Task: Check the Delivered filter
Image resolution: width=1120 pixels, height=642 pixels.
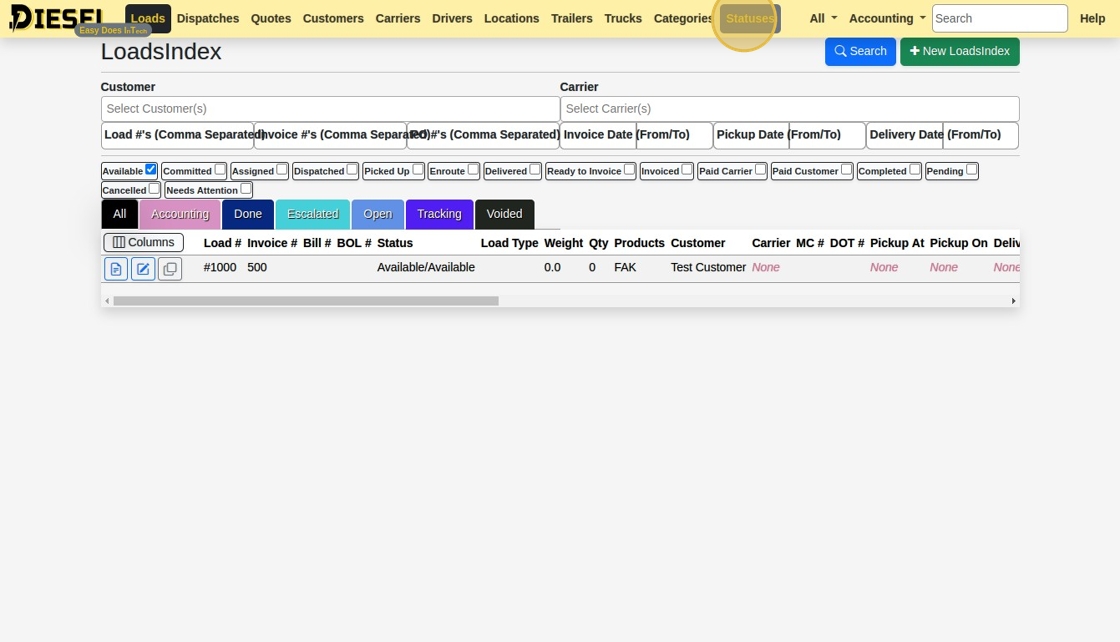Action: click(x=535, y=170)
